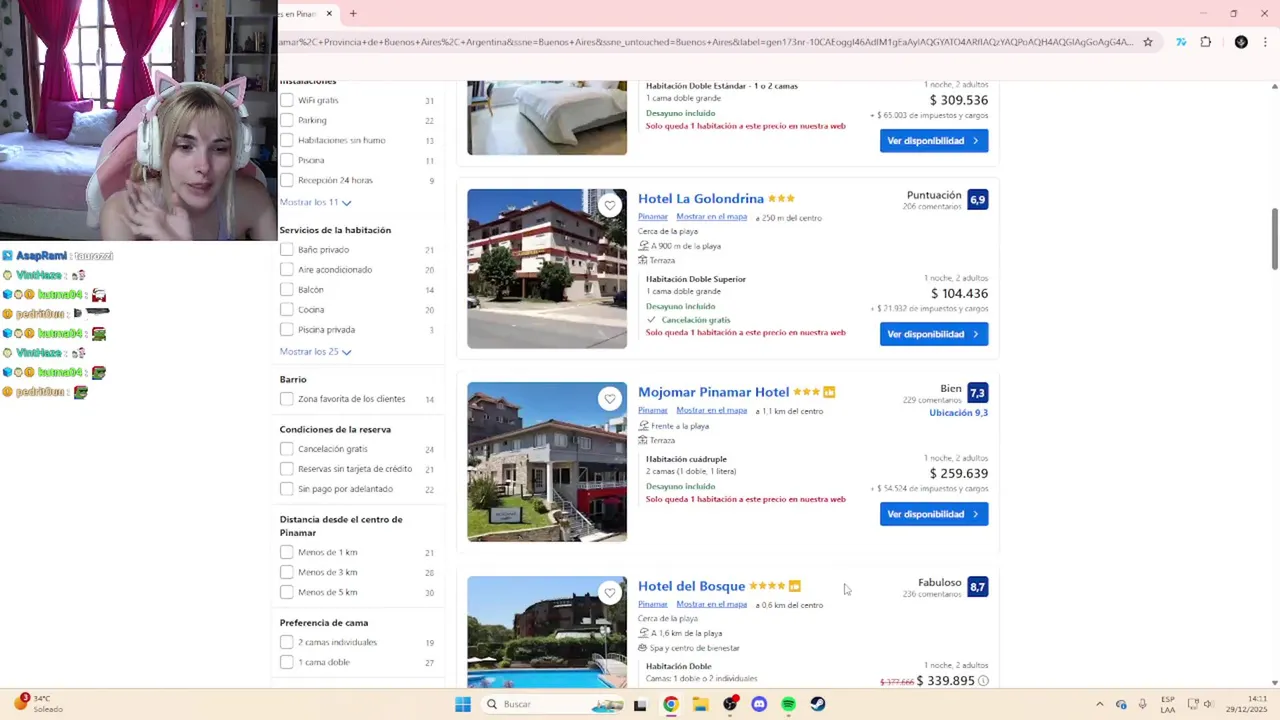Save Hotel del Bosque with heart icon
Image resolution: width=1280 pixels, height=720 pixels.
[610, 593]
